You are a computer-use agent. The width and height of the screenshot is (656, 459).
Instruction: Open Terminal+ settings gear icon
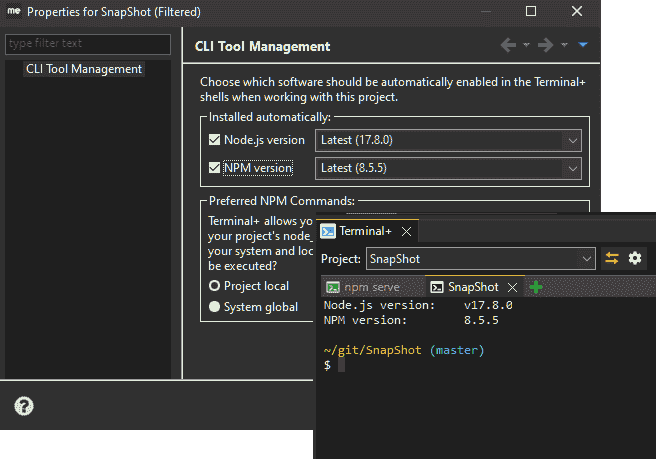[x=635, y=258]
